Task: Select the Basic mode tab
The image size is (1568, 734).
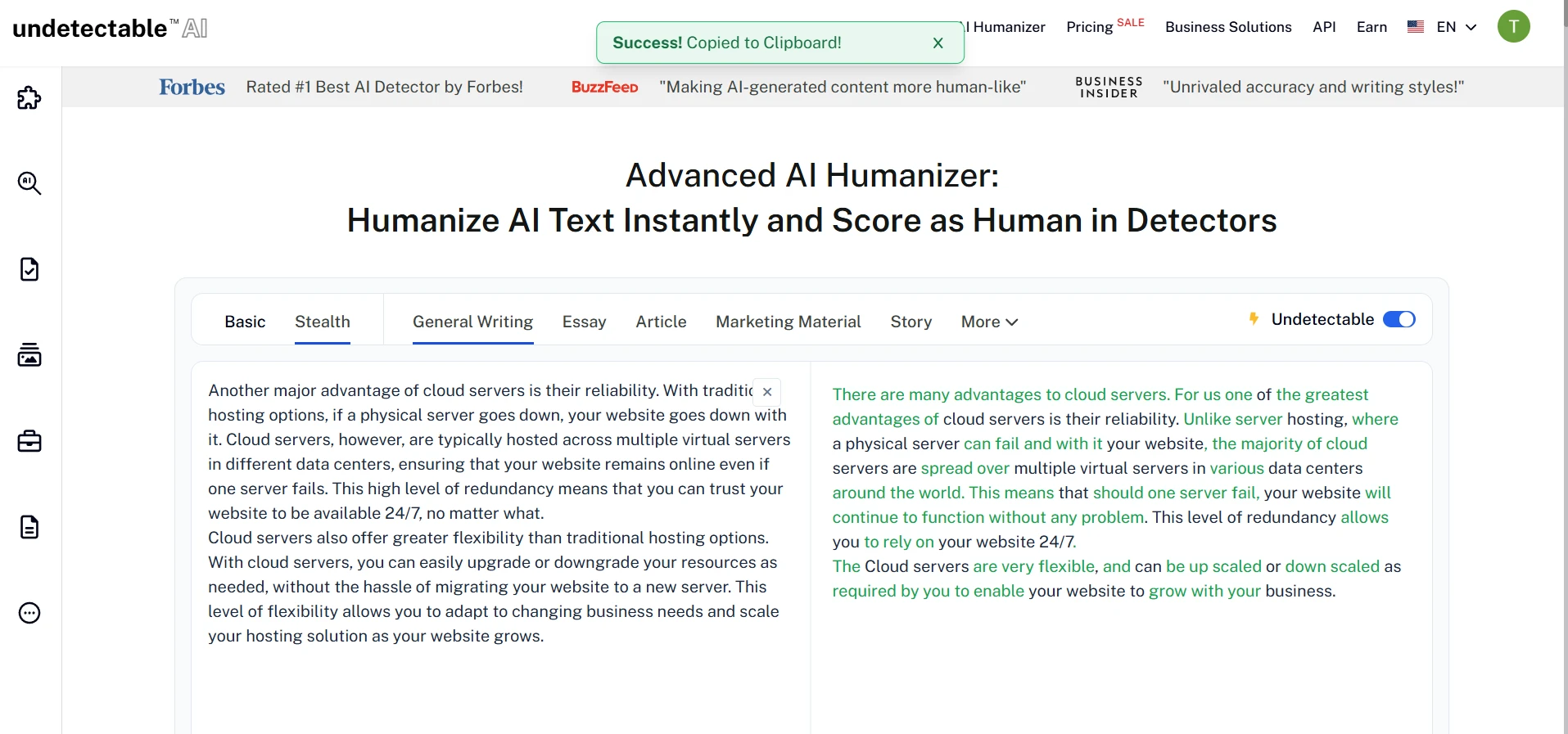Action: [245, 322]
